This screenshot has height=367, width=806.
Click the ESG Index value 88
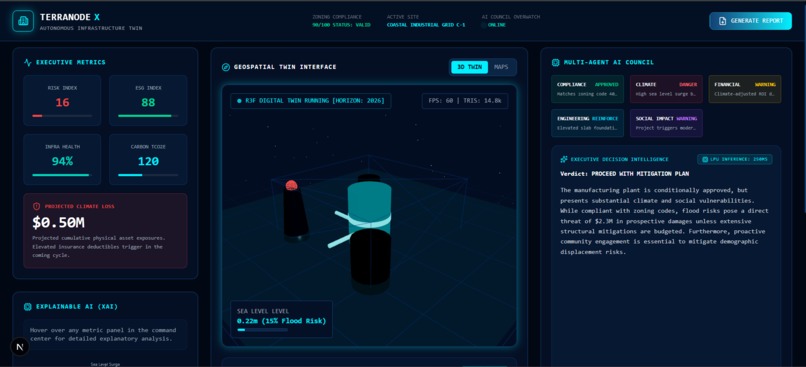click(x=148, y=102)
